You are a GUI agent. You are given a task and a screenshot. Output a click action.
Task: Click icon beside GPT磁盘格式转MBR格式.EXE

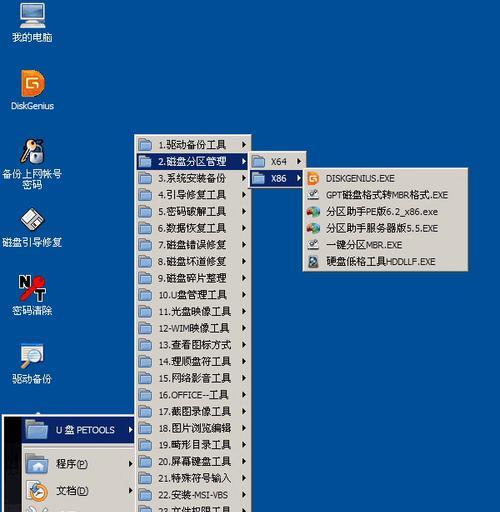click(x=313, y=195)
